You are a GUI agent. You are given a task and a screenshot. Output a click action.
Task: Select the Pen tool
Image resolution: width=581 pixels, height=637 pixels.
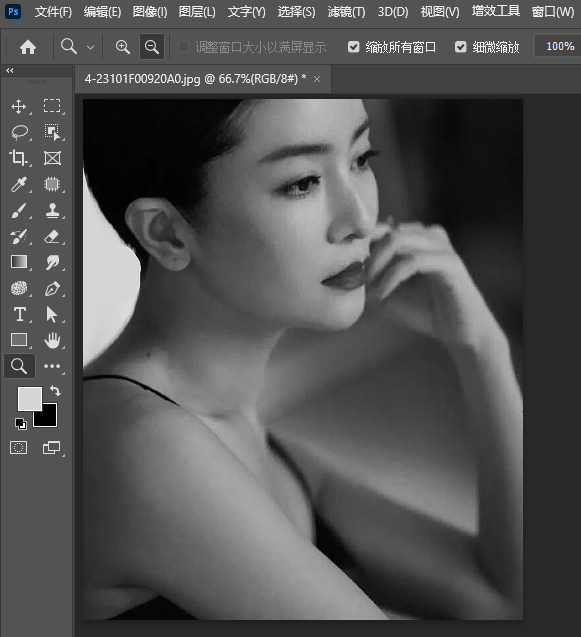pos(52,289)
